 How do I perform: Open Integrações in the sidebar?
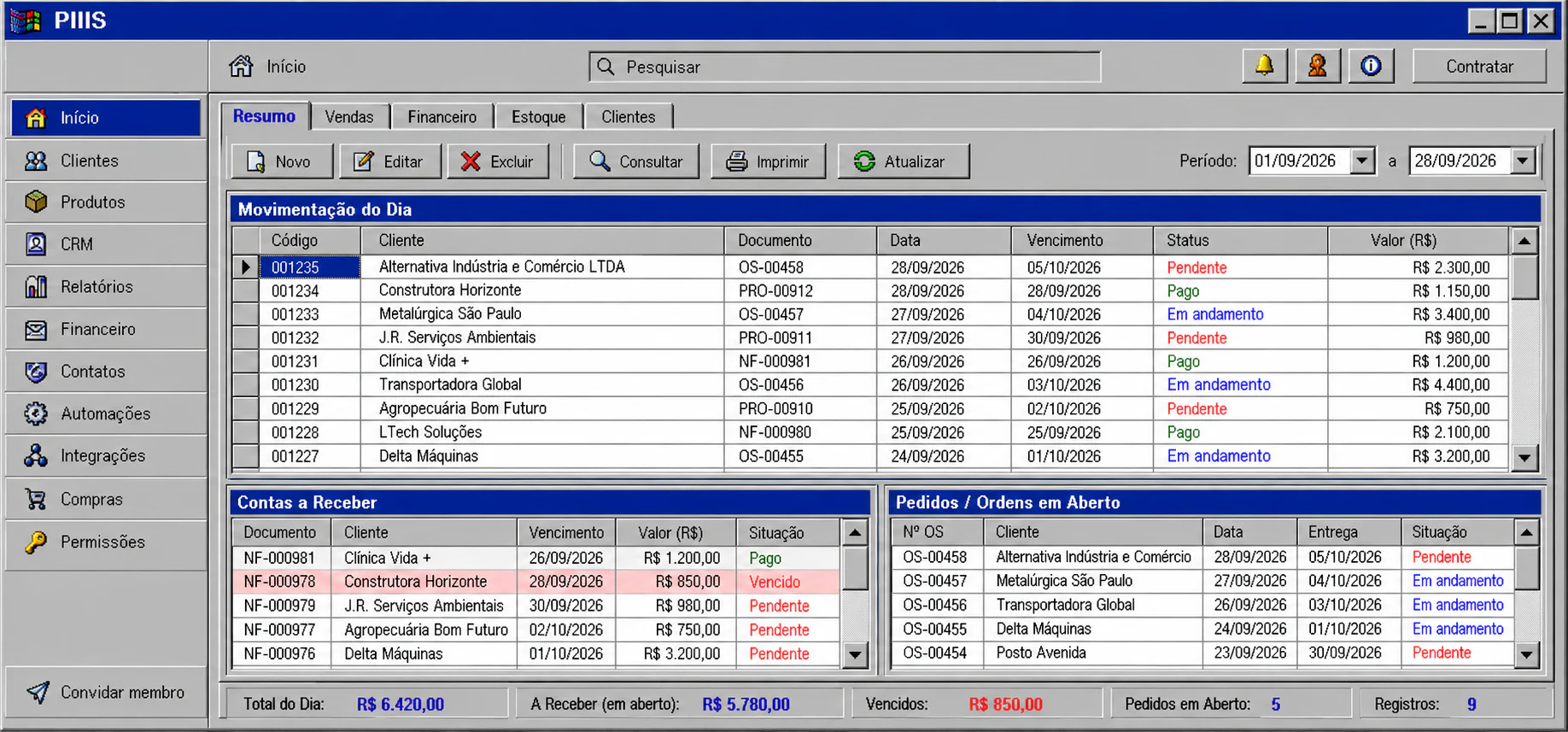[106, 456]
